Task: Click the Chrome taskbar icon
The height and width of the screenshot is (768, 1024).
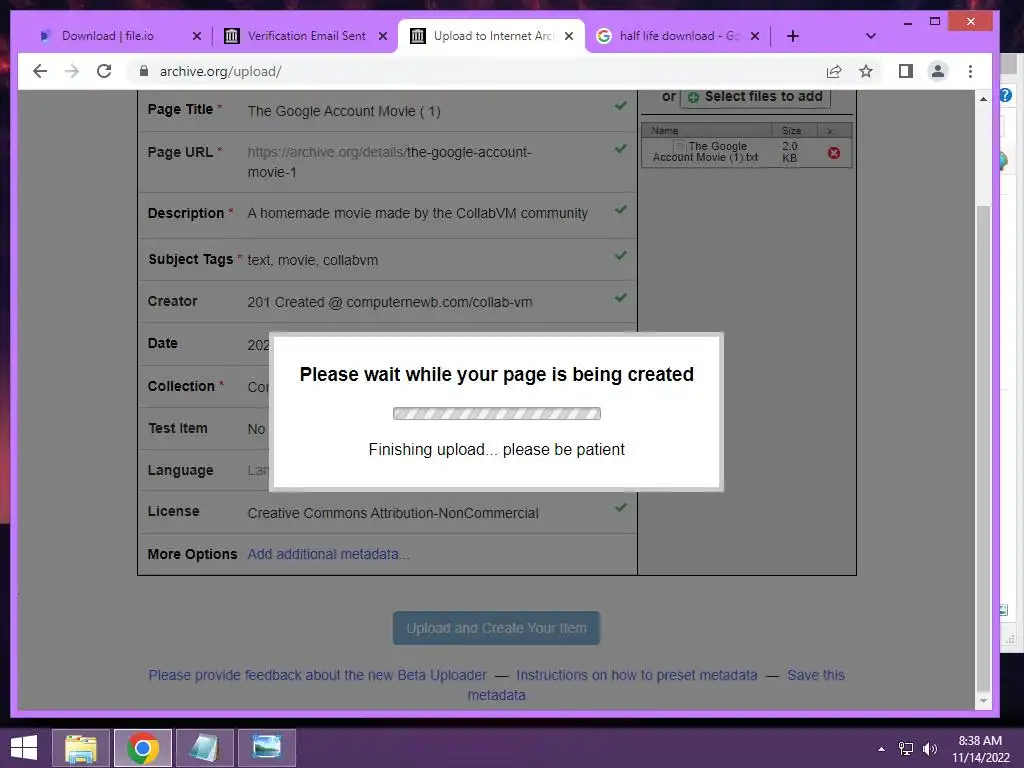Action: tap(143, 748)
